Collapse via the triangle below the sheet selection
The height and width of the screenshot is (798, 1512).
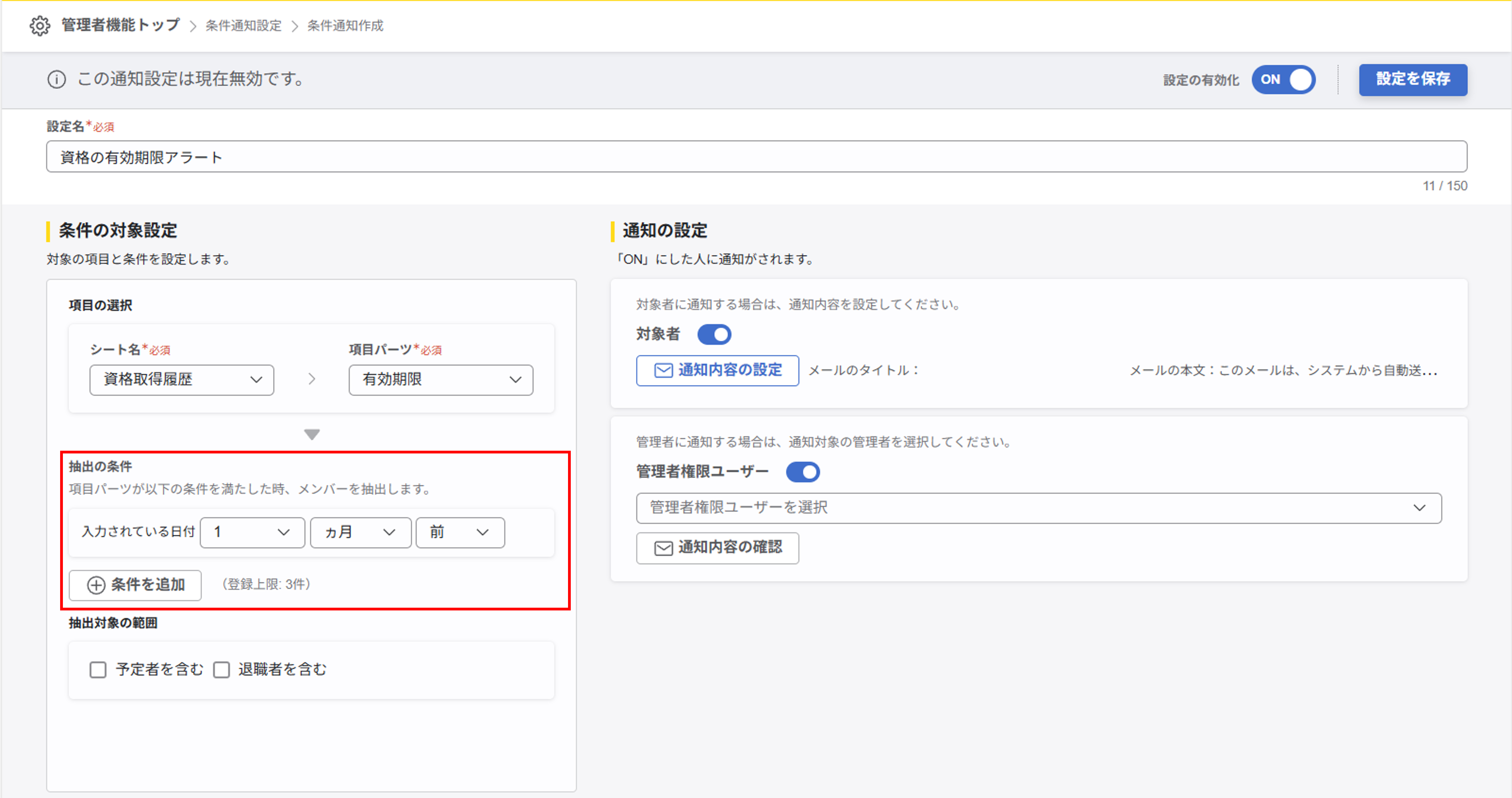pyautogui.click(x=311, y=435)
